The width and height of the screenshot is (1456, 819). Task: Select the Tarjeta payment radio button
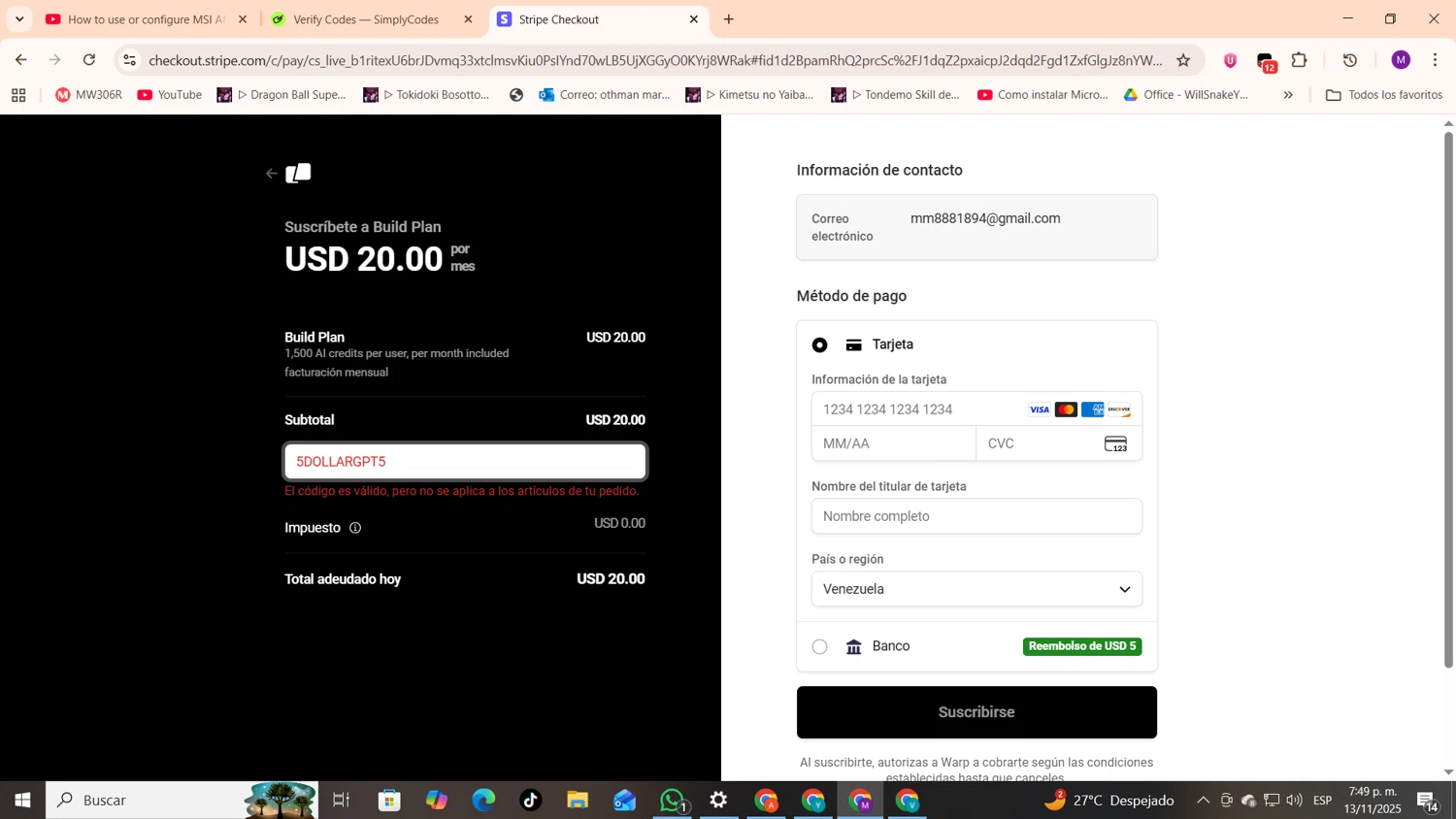(820, 345)
